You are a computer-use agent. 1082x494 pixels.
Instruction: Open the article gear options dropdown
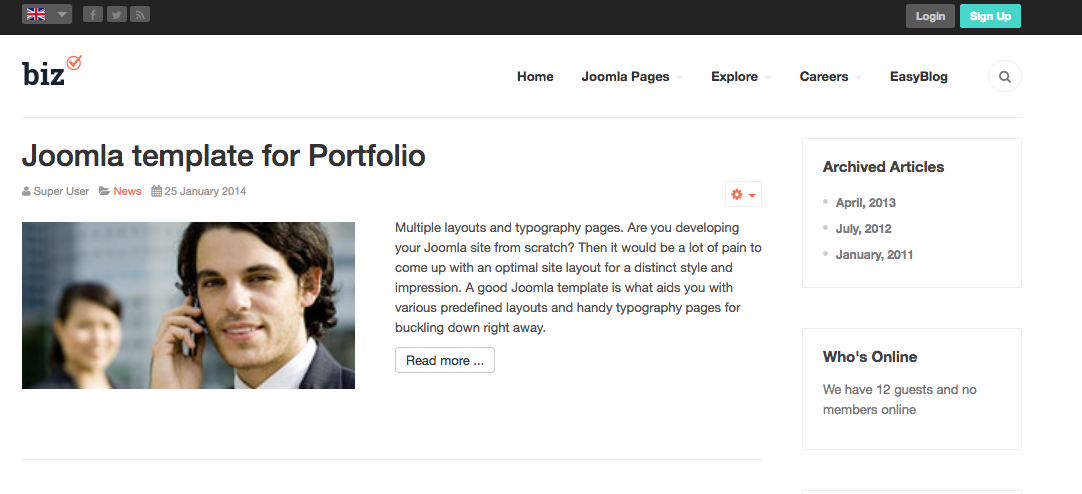coord(743,194)
